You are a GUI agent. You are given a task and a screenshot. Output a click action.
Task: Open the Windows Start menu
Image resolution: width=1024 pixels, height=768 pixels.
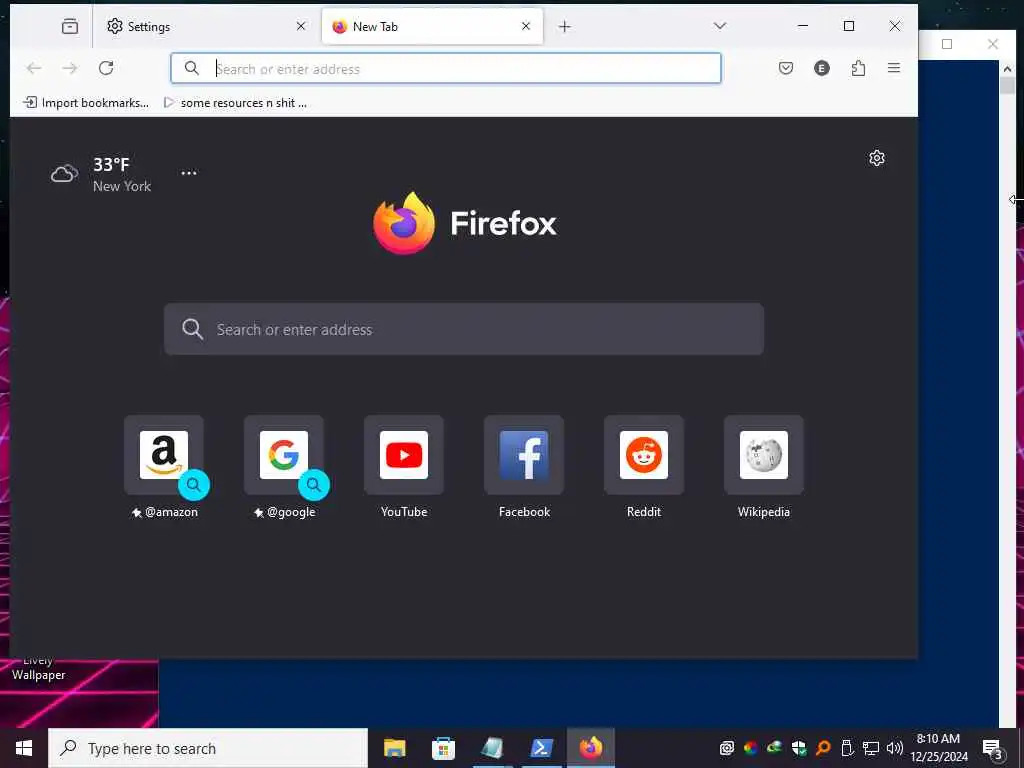[x=24, y=748]
